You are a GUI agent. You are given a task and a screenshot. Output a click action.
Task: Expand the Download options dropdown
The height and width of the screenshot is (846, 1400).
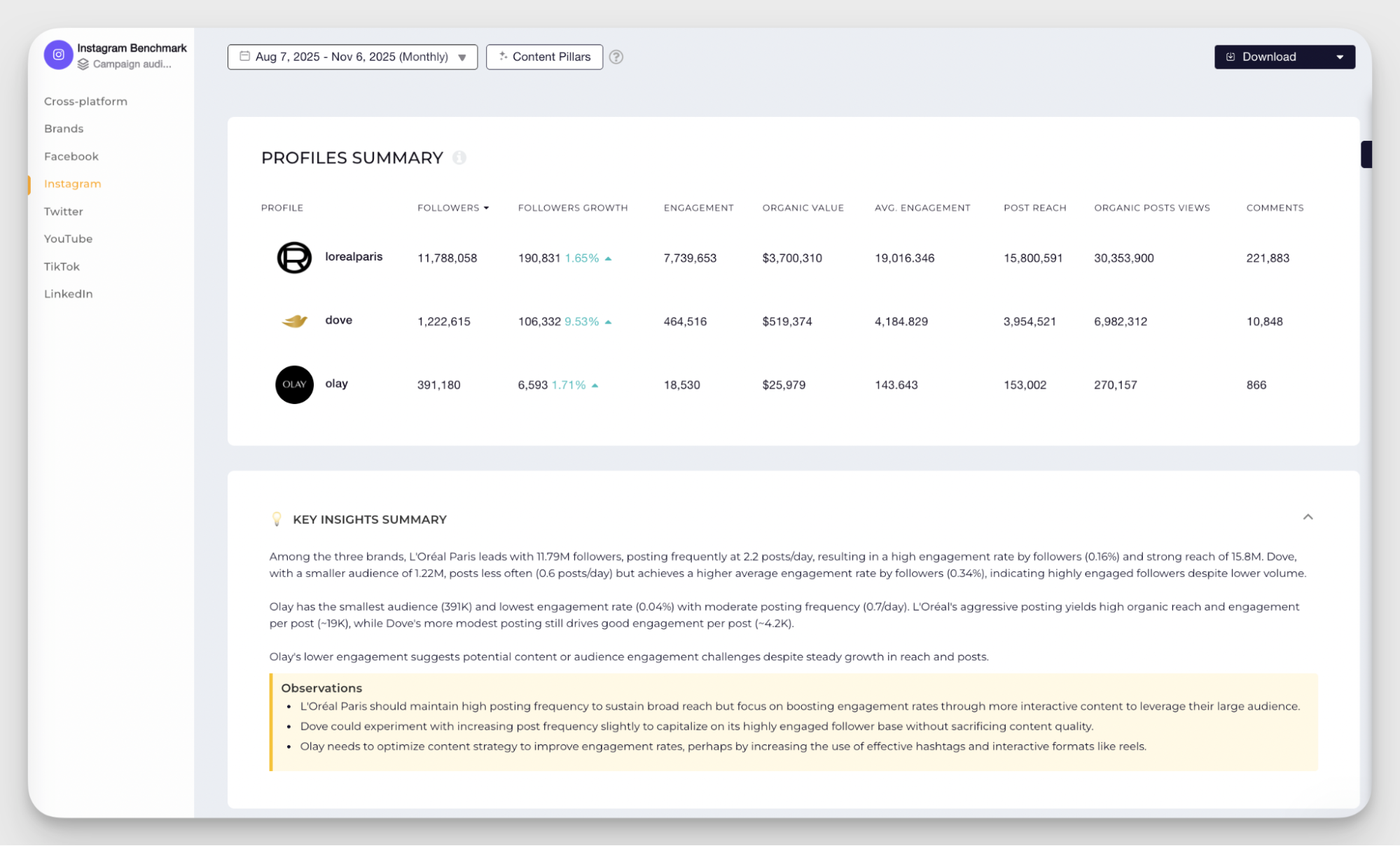[x=1341, y=57]
